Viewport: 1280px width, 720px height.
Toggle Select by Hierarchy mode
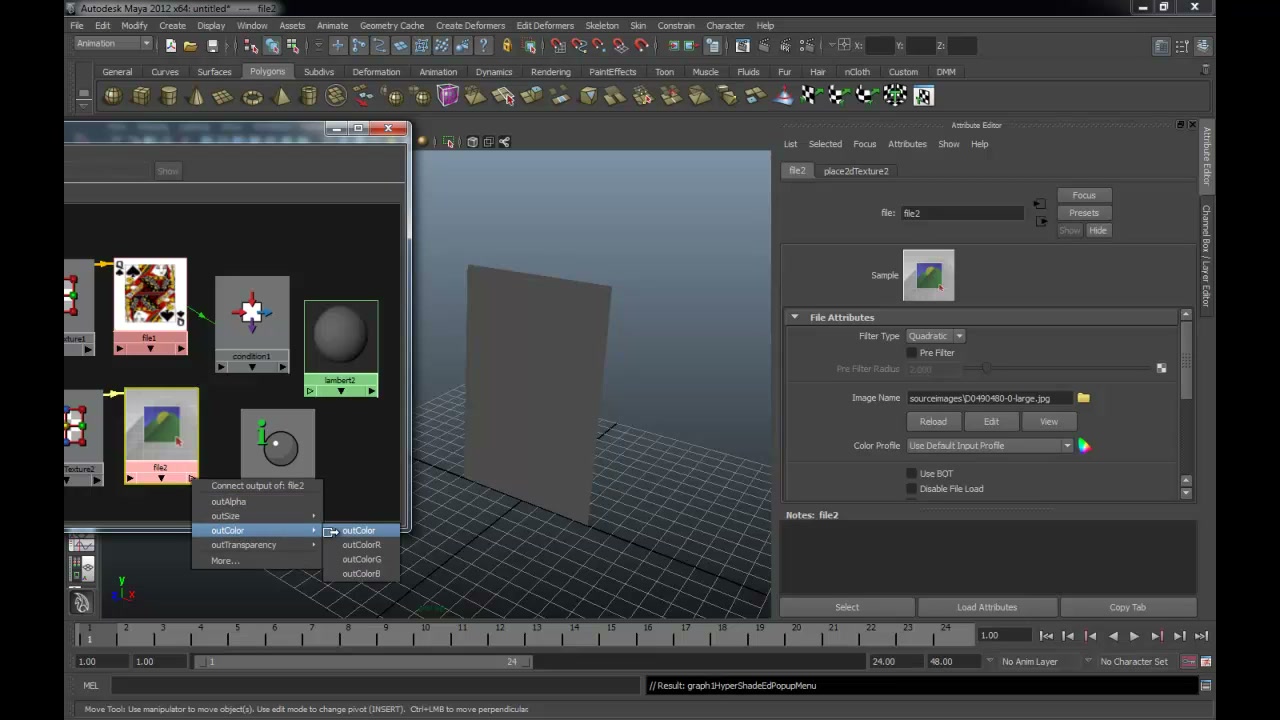[251, 45]
